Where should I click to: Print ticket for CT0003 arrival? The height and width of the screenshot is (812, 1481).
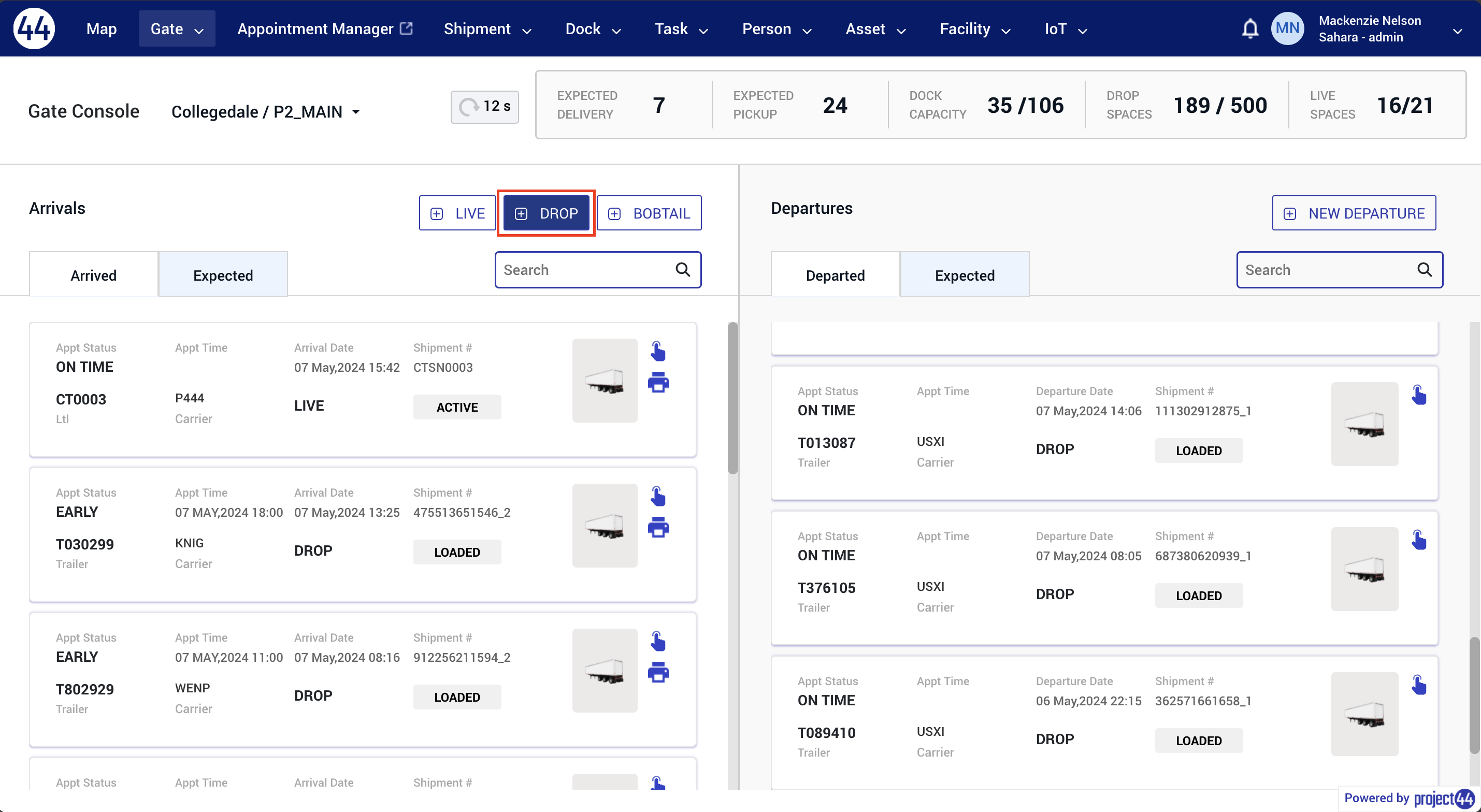(658, 382)
